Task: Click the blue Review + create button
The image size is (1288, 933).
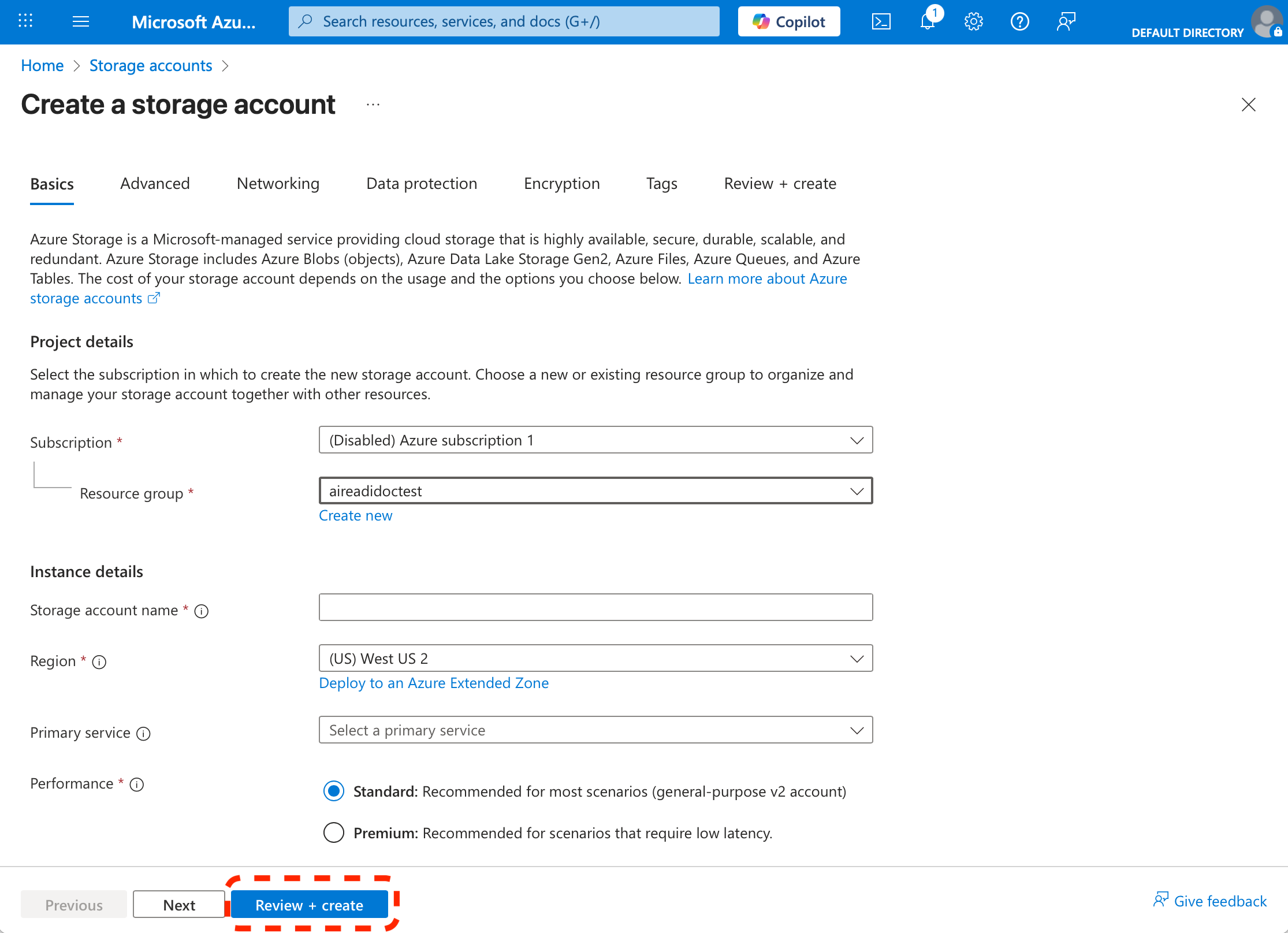Action: pyautogui.click(x=310, y=905)
